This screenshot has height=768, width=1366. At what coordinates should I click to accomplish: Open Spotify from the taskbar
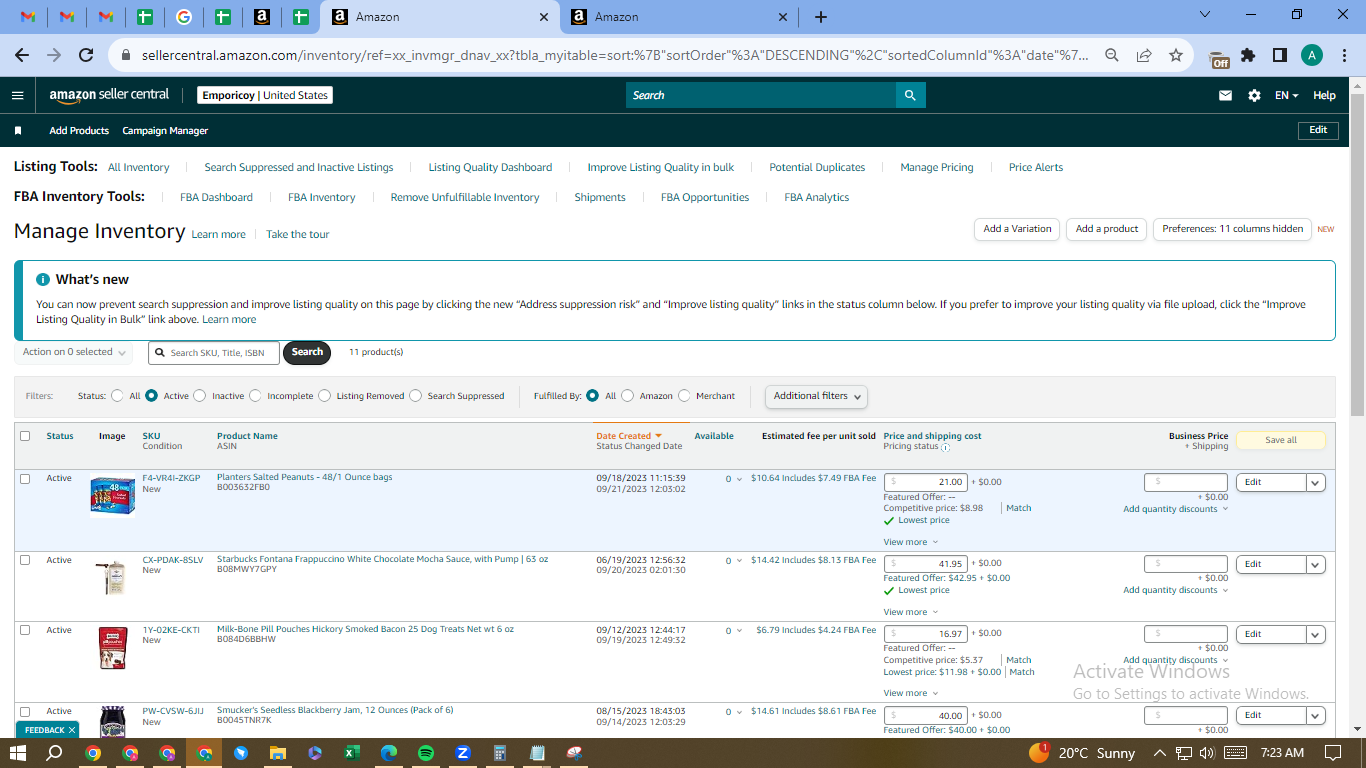426,753
